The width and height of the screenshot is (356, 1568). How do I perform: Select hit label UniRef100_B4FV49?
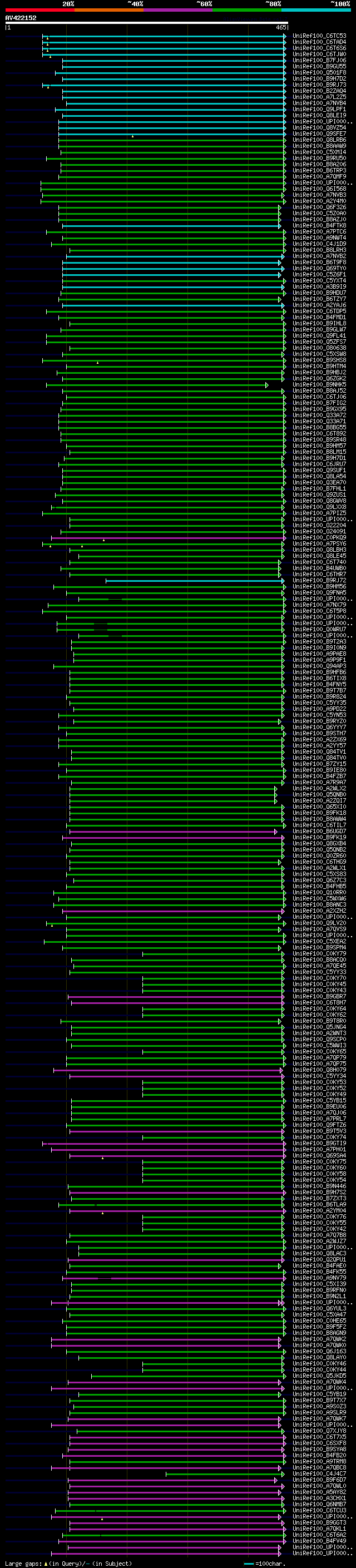319,1541
